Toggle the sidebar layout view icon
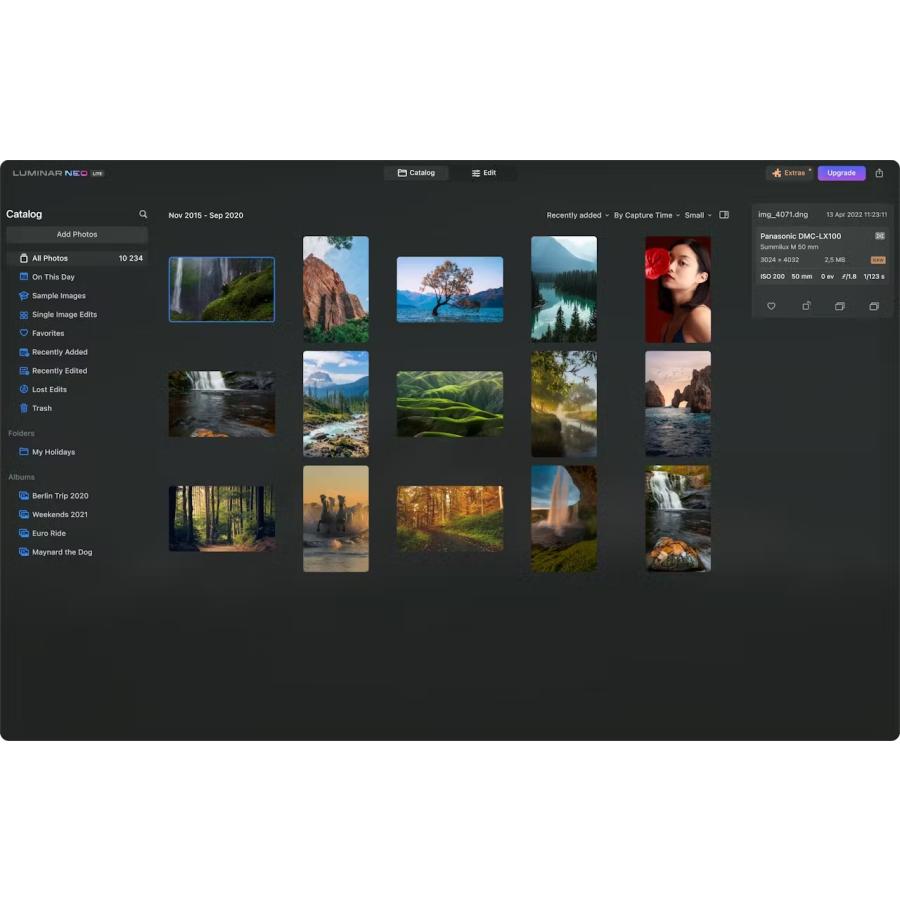 [724, 214]
